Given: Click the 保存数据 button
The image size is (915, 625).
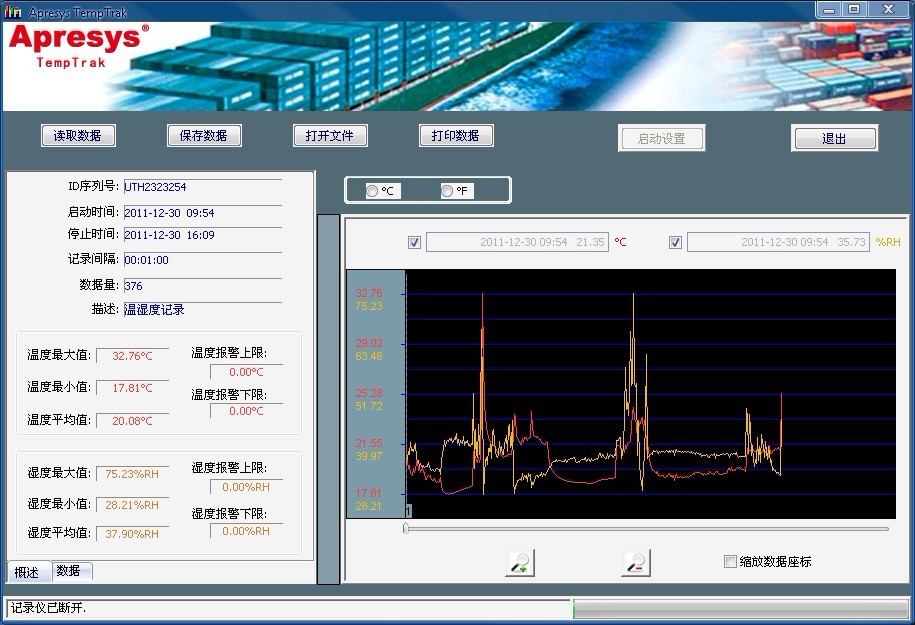Looking at the screenshot, I should click(x=204, y=136).
